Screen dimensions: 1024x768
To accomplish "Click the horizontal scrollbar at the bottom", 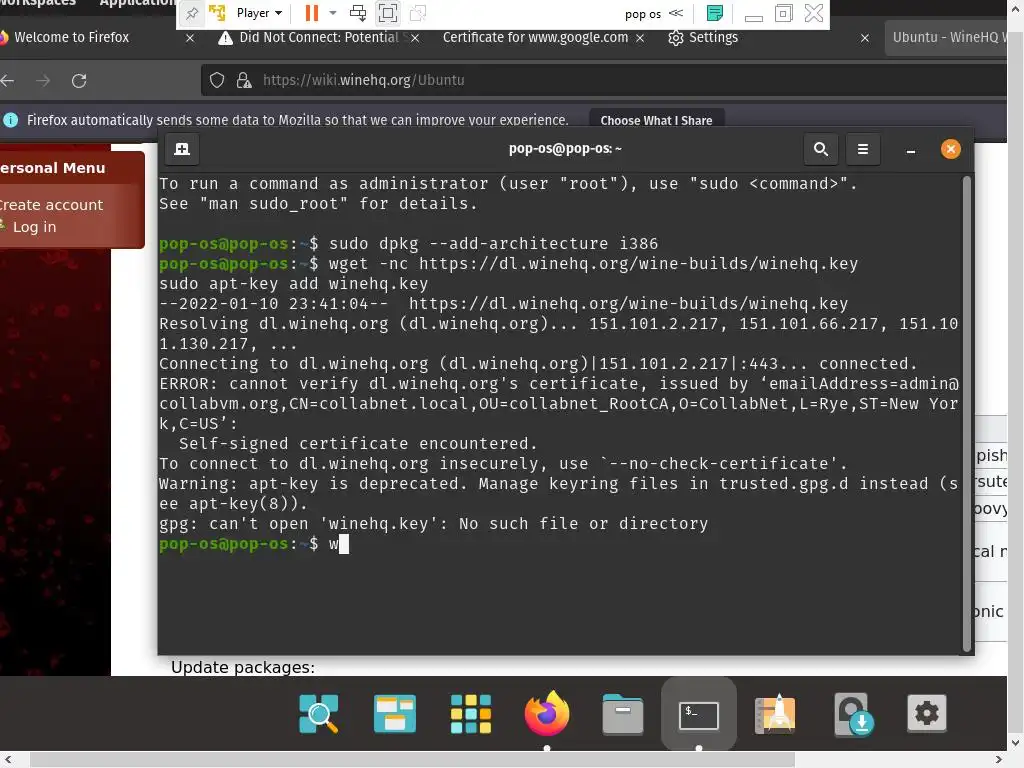I will click(x=411, y=760).
